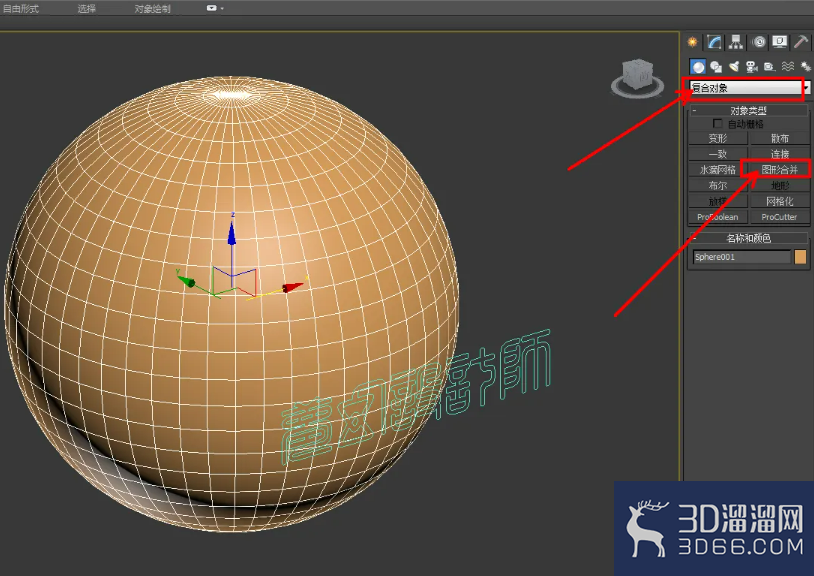
Task: Open the Create command panel tab
Action: tap(693, 42)
